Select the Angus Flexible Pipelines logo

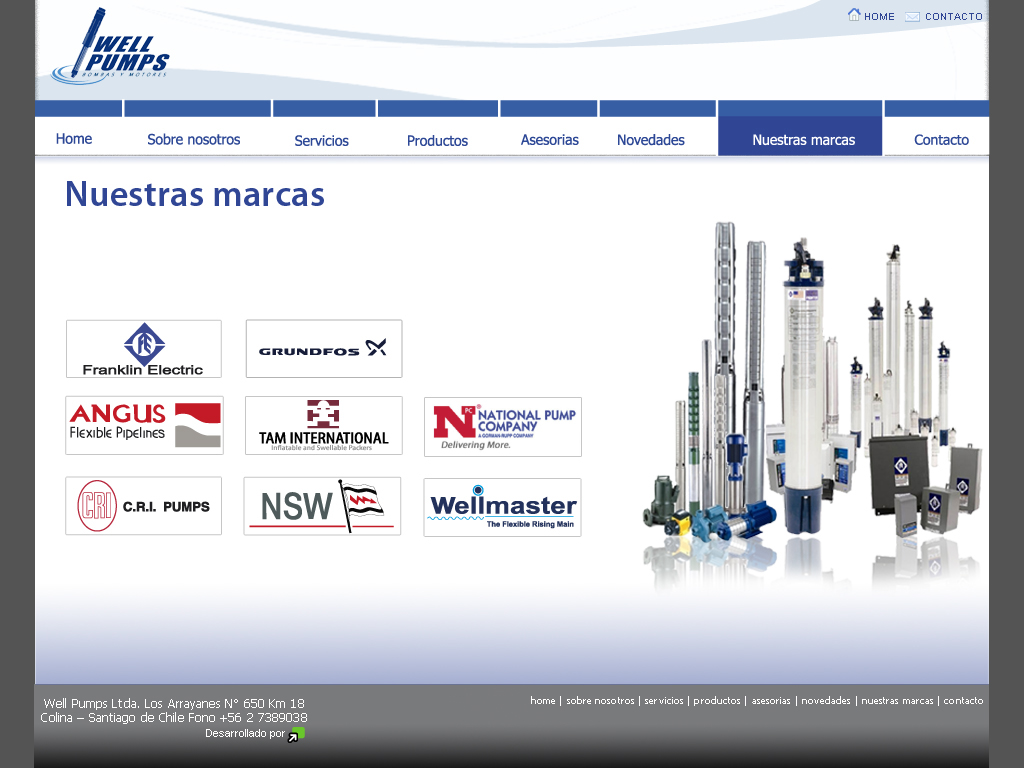point(144,425)
